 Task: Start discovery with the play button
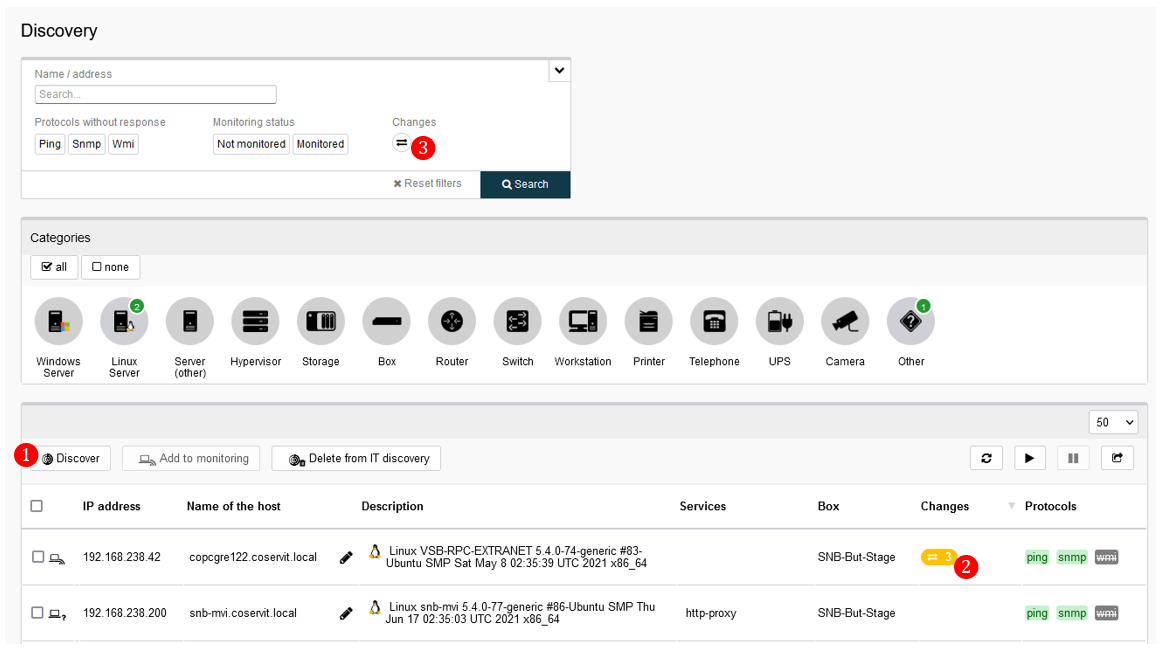[1029, 458]
